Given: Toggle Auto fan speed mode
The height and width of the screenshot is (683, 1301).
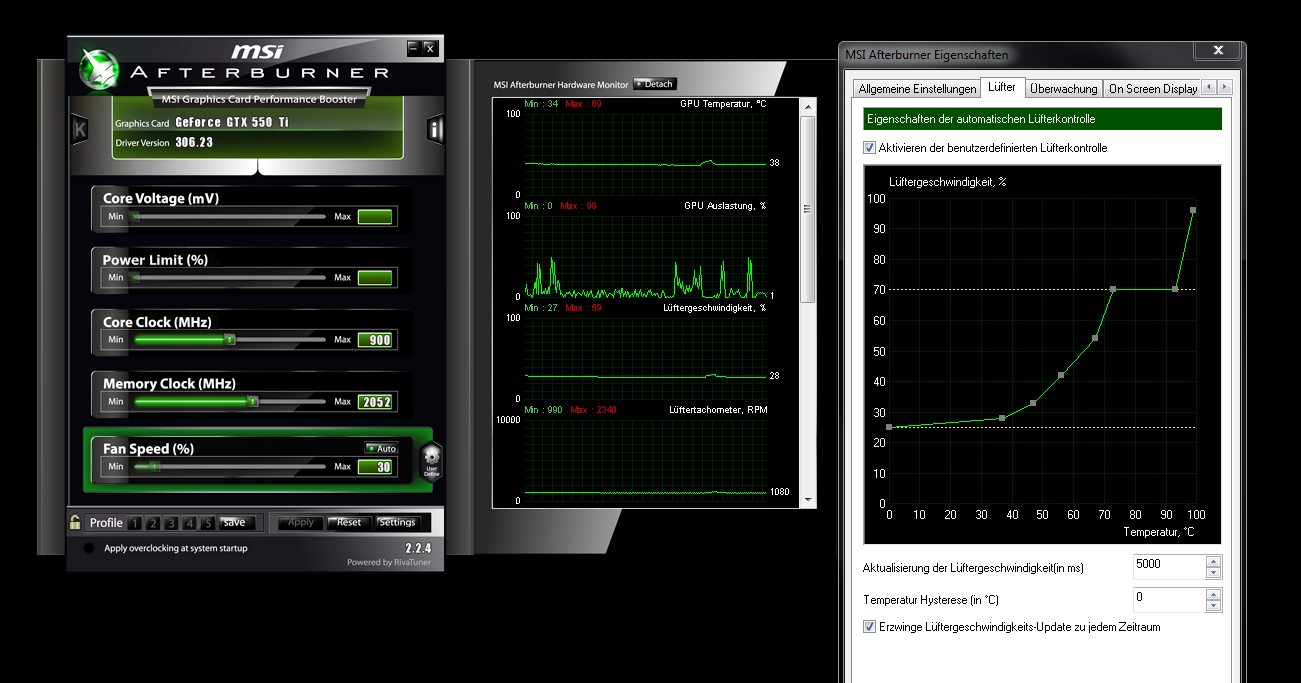Looking at the screenshot, I should tap(381, 448).
